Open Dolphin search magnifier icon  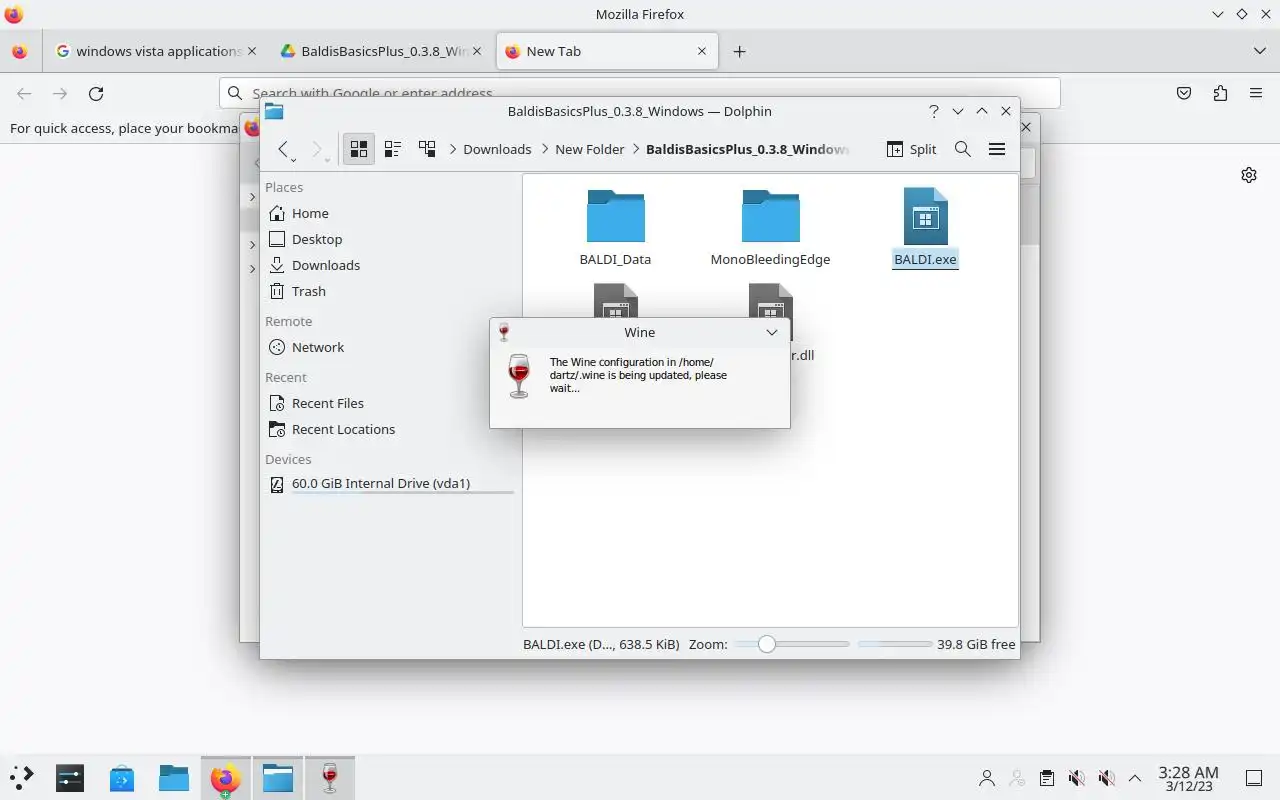coord(963,149)
